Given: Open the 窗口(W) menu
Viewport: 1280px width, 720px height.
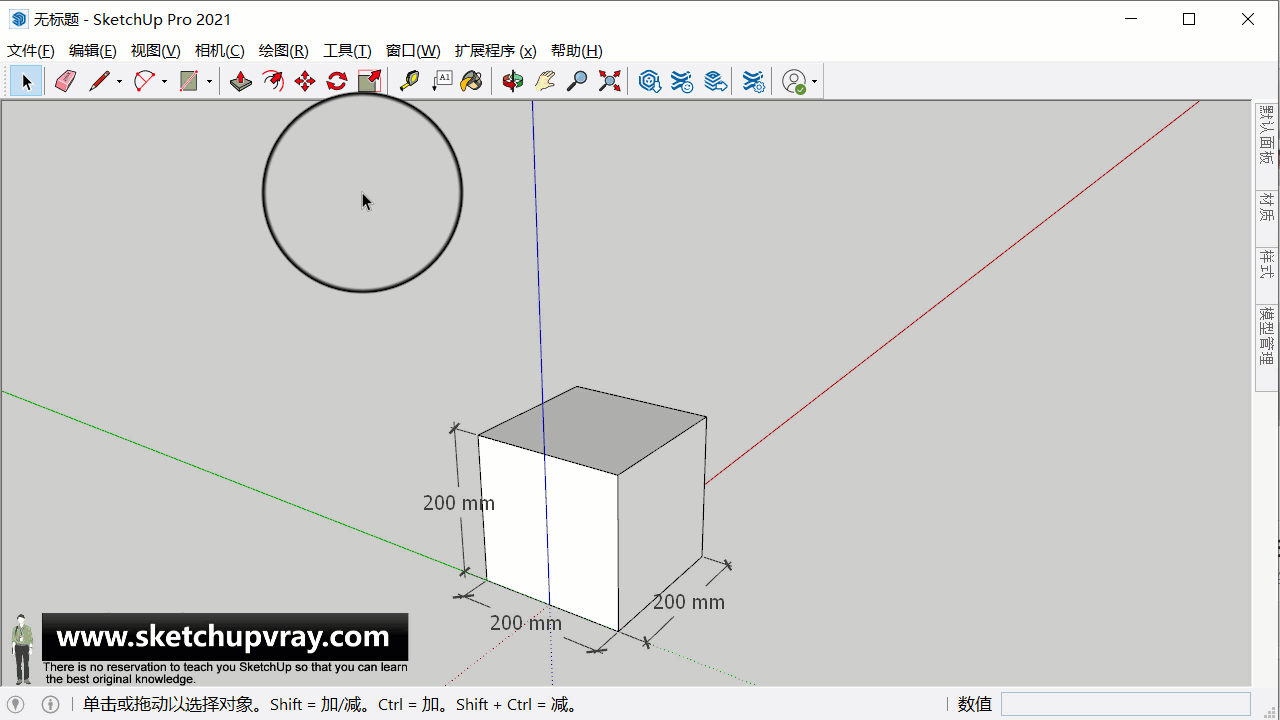Looking at the screenshot, I should click(413, 51).
